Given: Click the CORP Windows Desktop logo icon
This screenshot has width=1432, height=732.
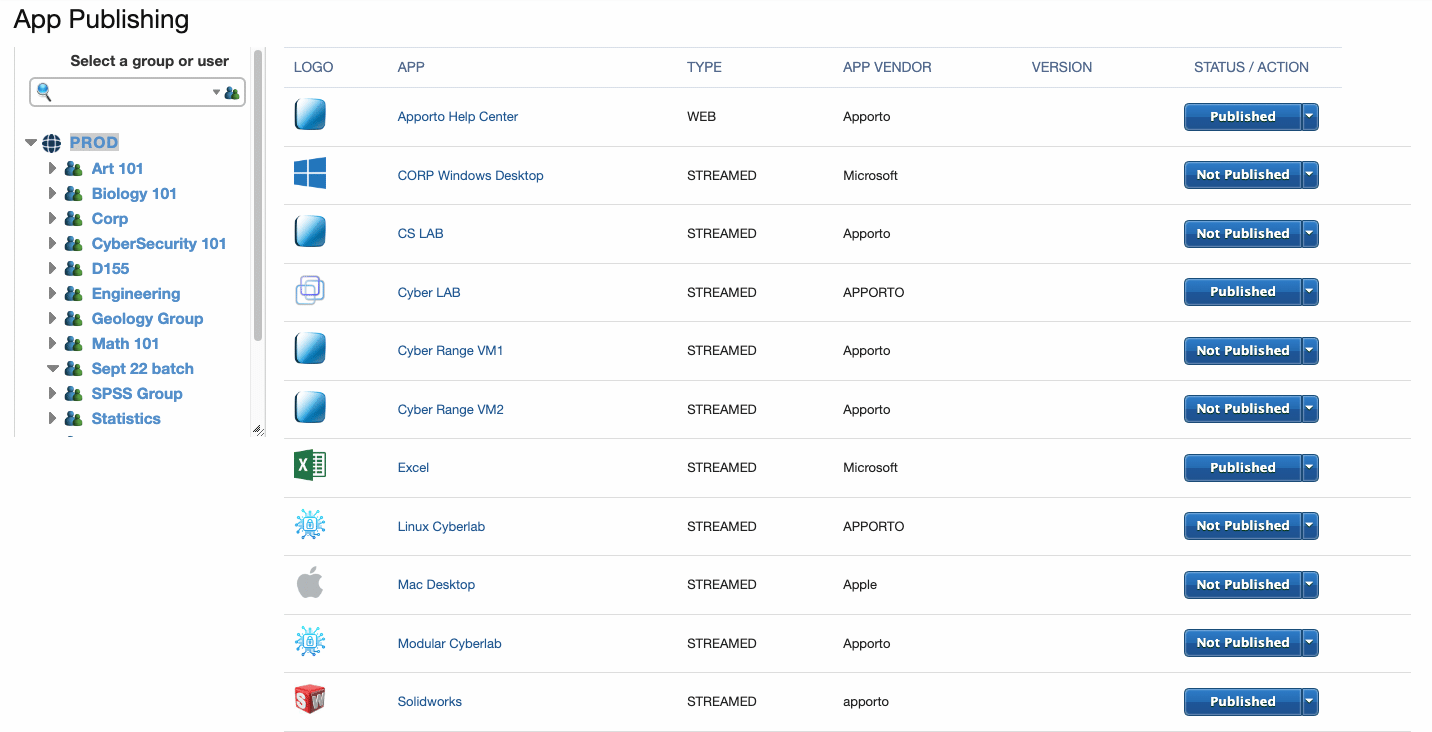Looking at the screenshot, I should click(310, 173).
